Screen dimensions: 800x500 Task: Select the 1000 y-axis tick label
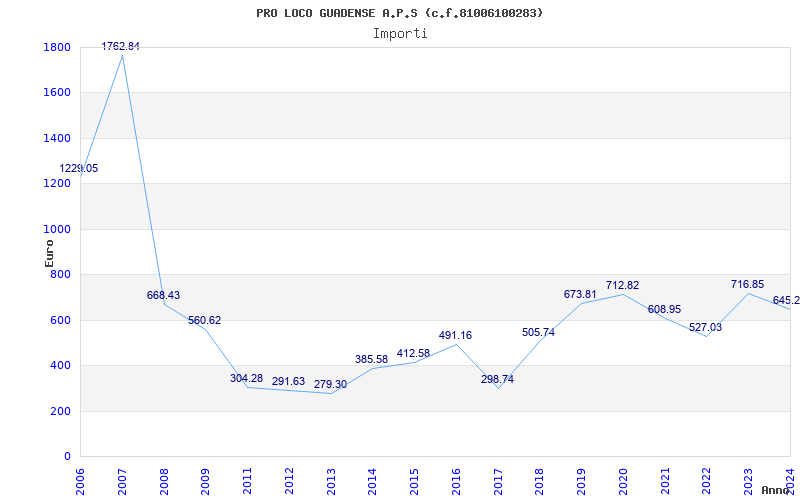(x=57, y=229)
